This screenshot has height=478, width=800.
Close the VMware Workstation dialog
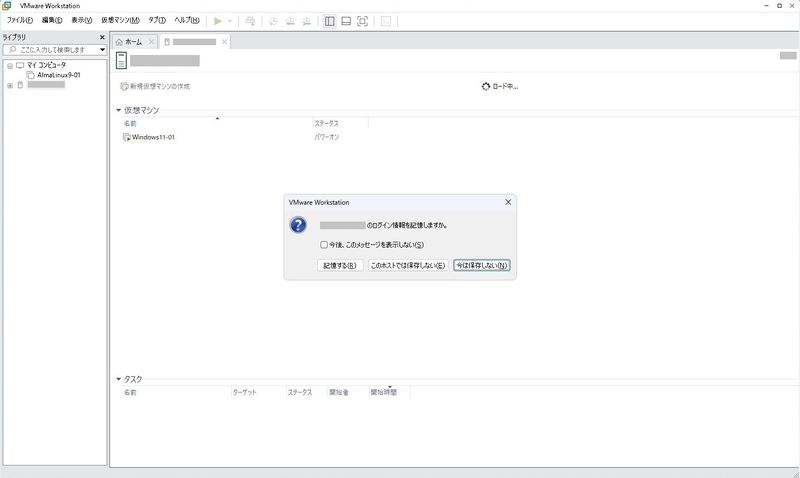508,202
